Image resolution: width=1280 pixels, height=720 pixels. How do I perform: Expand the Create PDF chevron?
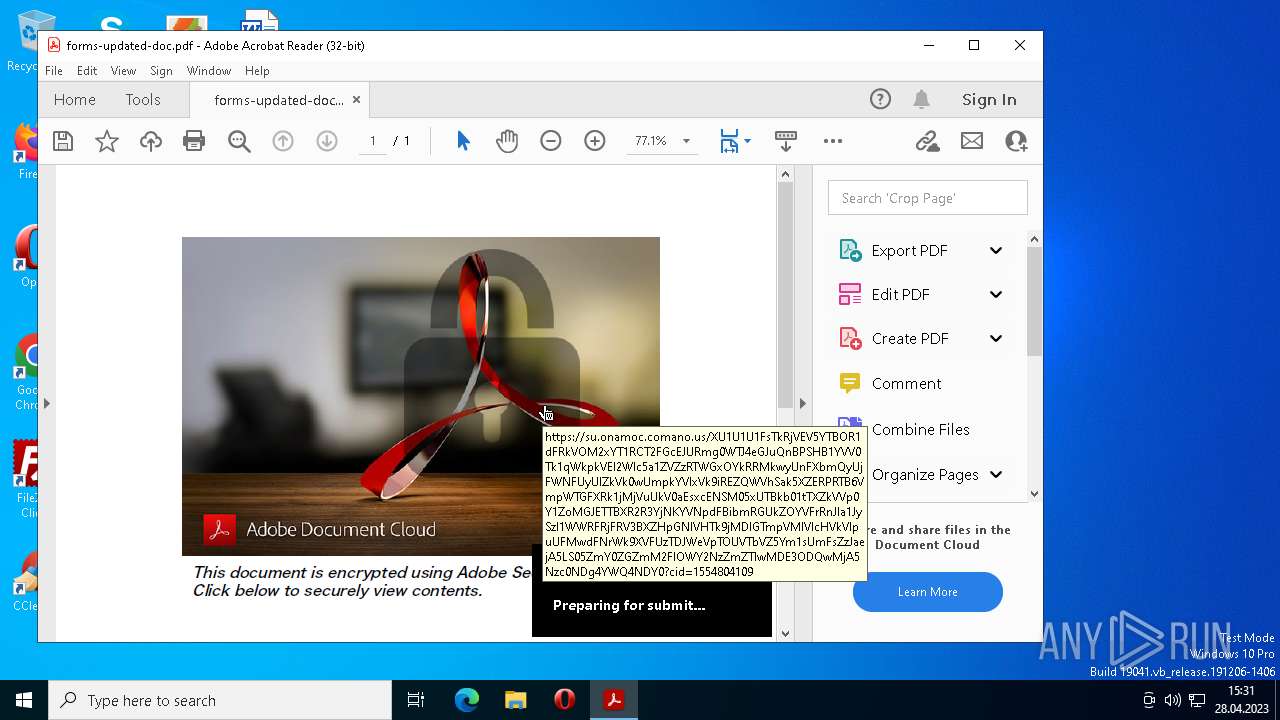[x=996, y=339]
